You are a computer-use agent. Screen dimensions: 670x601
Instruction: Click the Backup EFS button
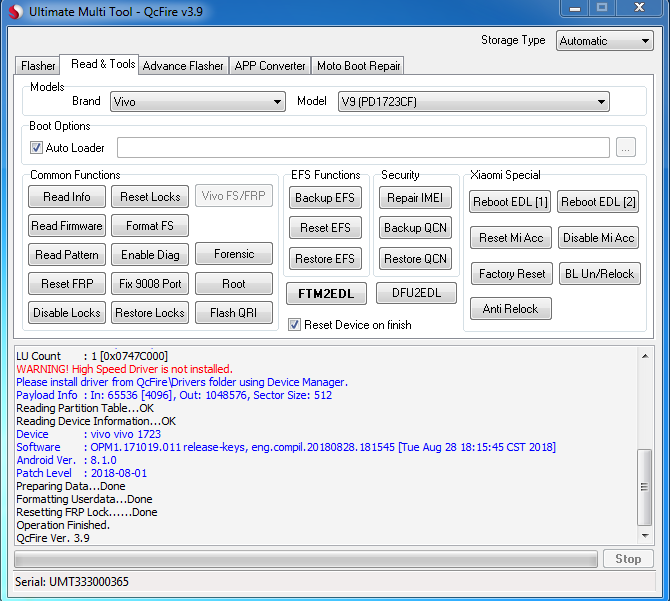(325, 197)
